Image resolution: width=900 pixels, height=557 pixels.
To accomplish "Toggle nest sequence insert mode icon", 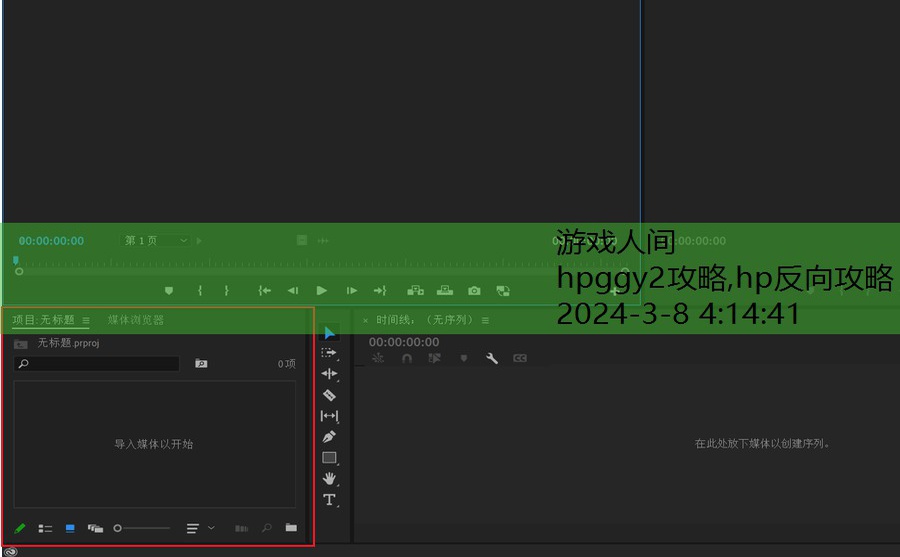I will point(378,358).
